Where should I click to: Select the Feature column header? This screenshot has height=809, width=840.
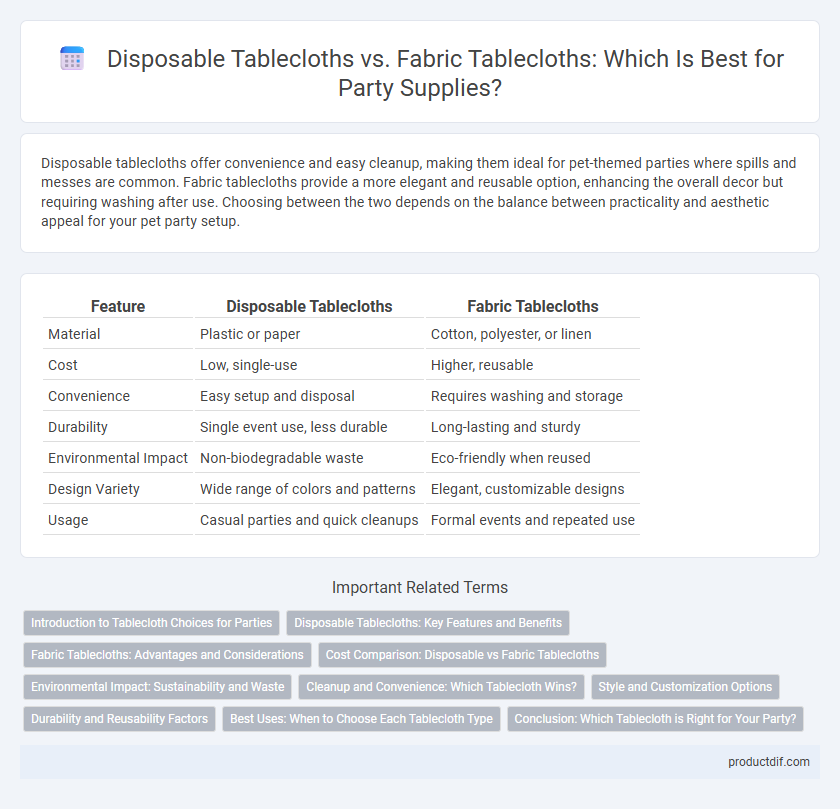118,306
